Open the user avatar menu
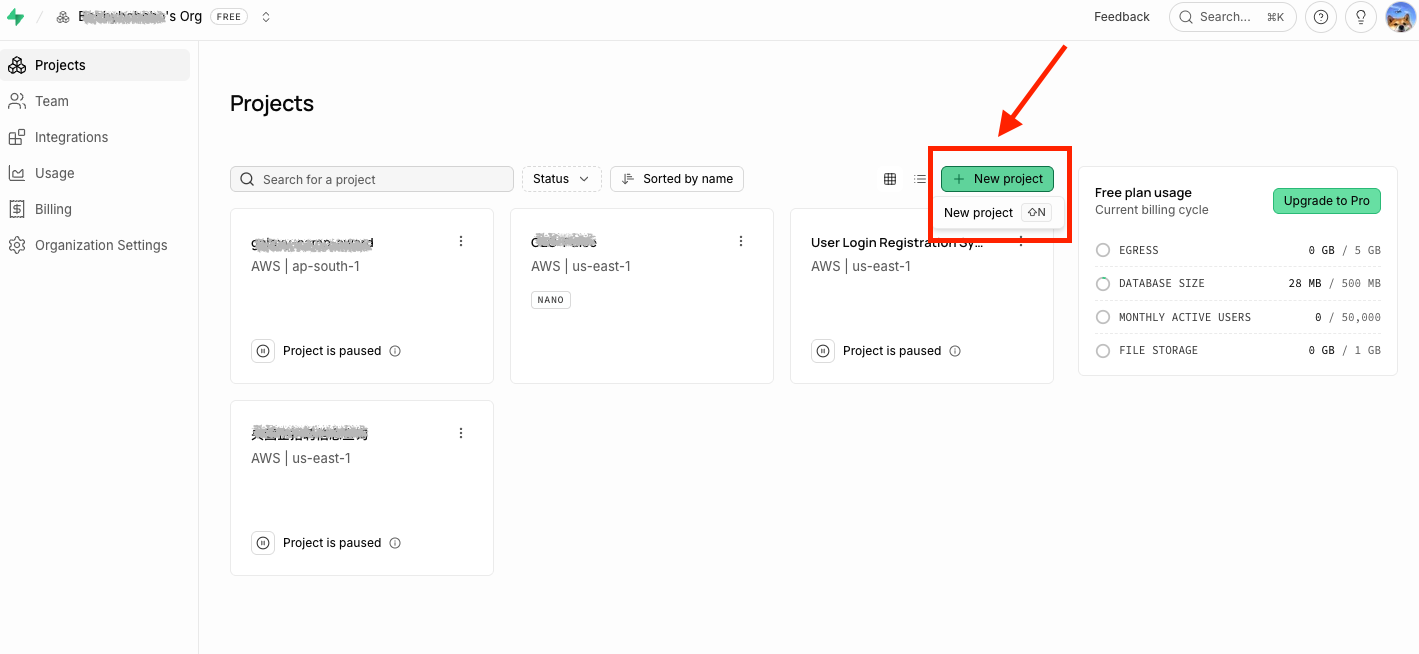The width and height of the screenshot is (1419, 654). [x=1400, y=17]
